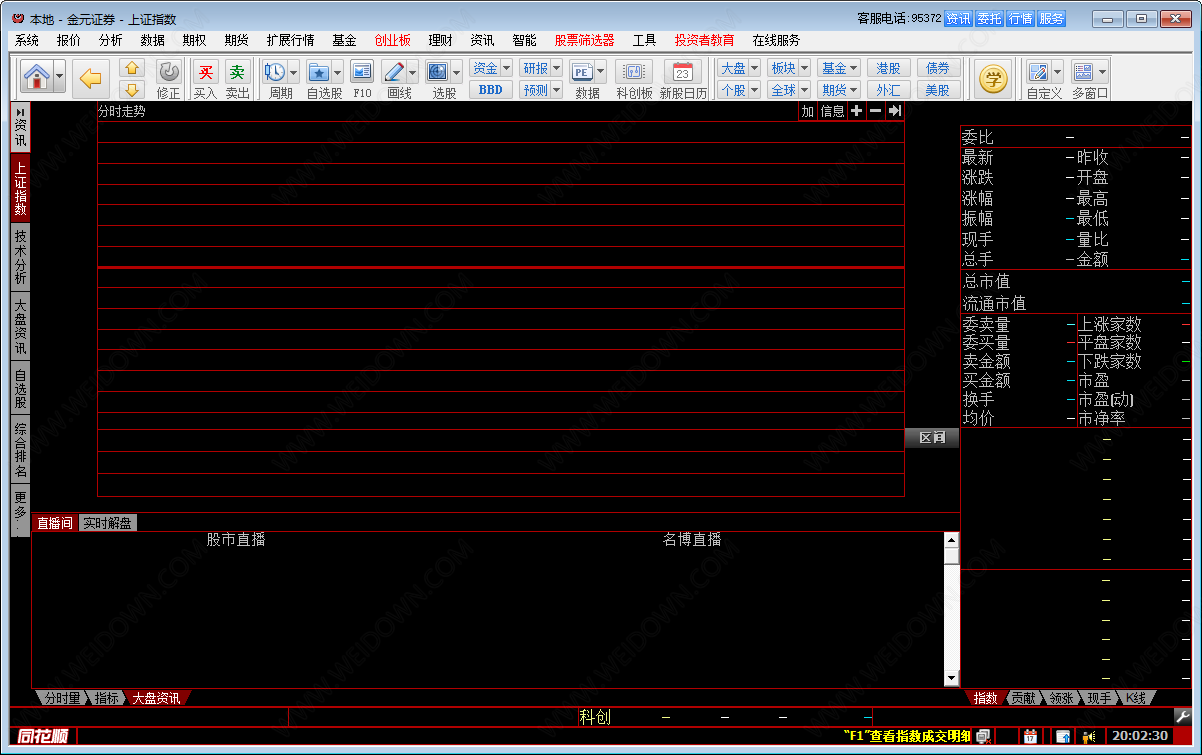Click the status bar calendar icon
1202x755 pixels.
(x=1030, y=737)
